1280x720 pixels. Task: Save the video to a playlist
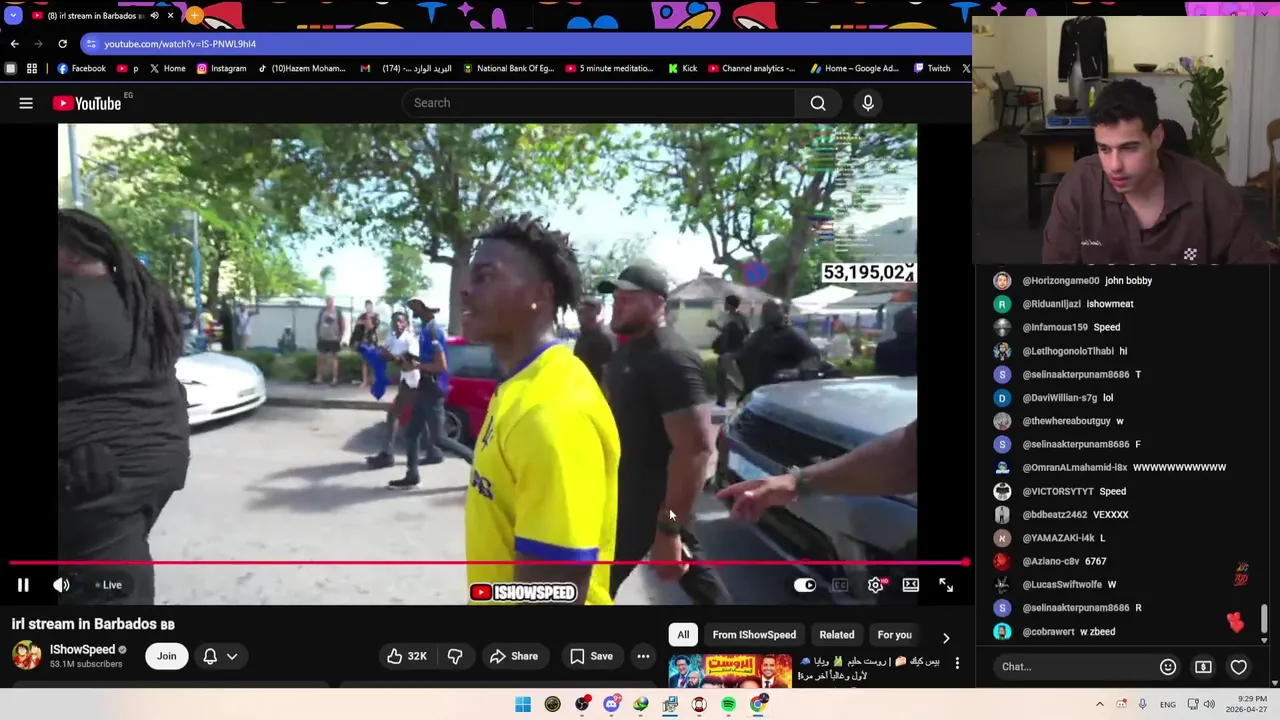click(x=591, y=656)
